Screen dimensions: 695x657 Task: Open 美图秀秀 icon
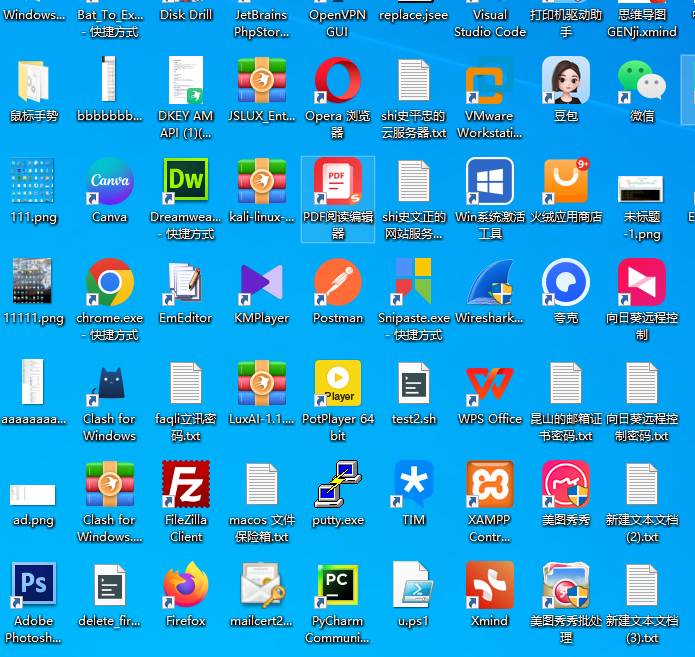point(566,485)
